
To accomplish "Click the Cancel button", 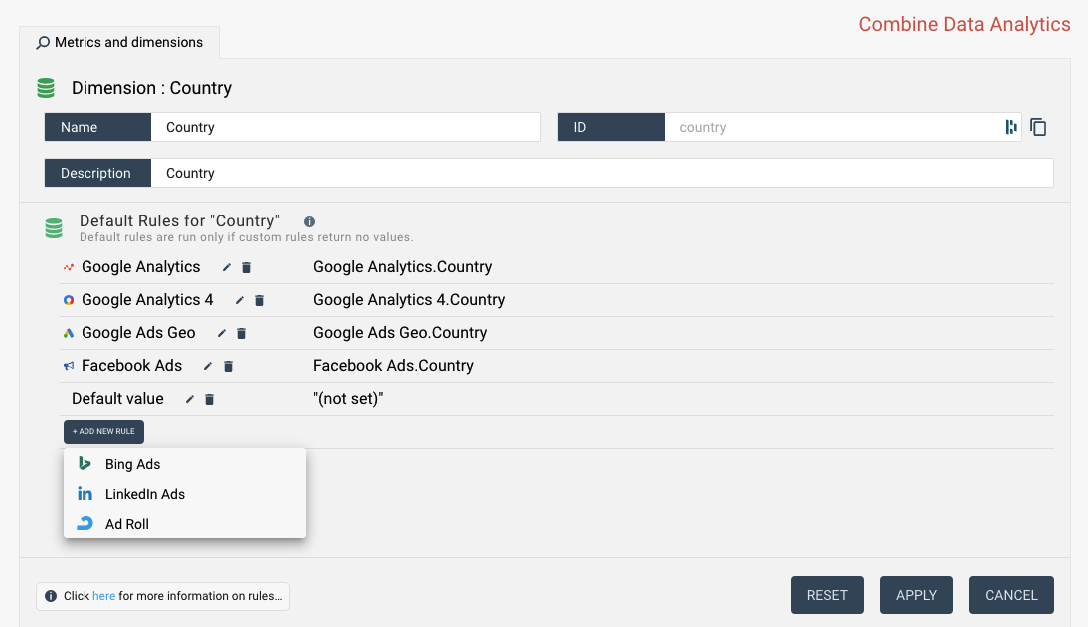I will [x=1011, y=595].
